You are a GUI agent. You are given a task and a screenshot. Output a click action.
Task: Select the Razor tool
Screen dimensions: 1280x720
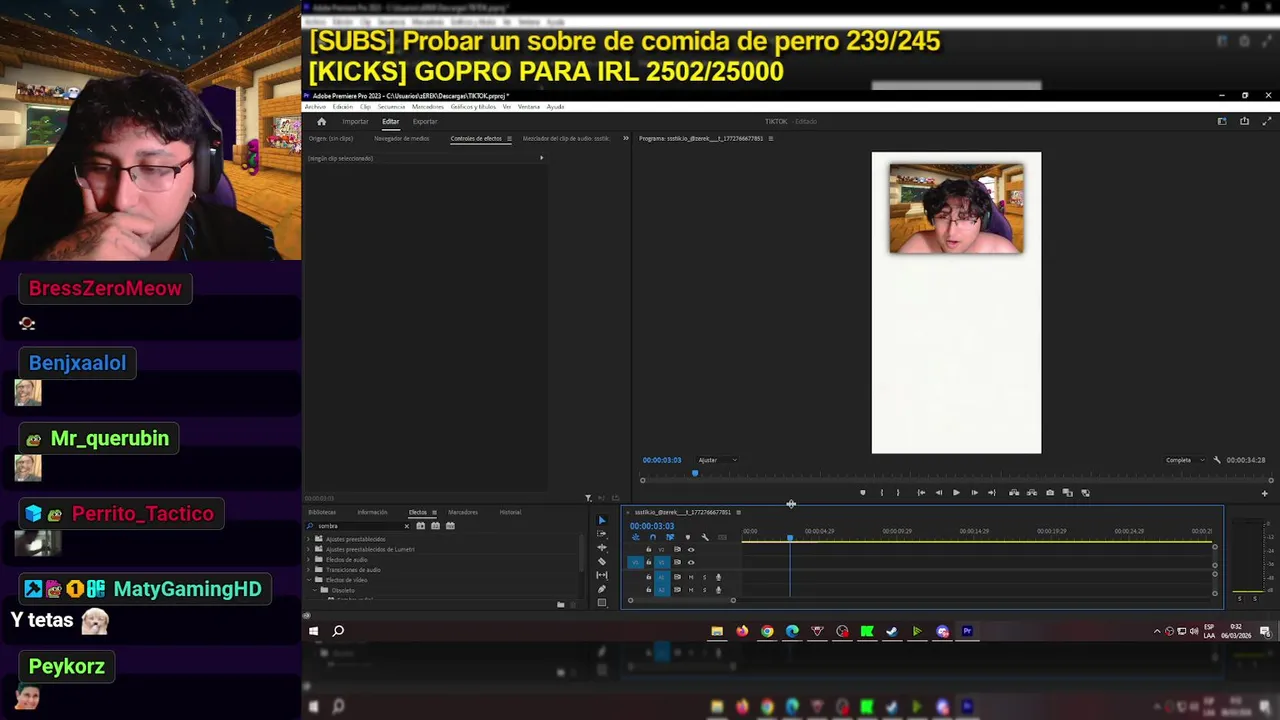(601, 562)
